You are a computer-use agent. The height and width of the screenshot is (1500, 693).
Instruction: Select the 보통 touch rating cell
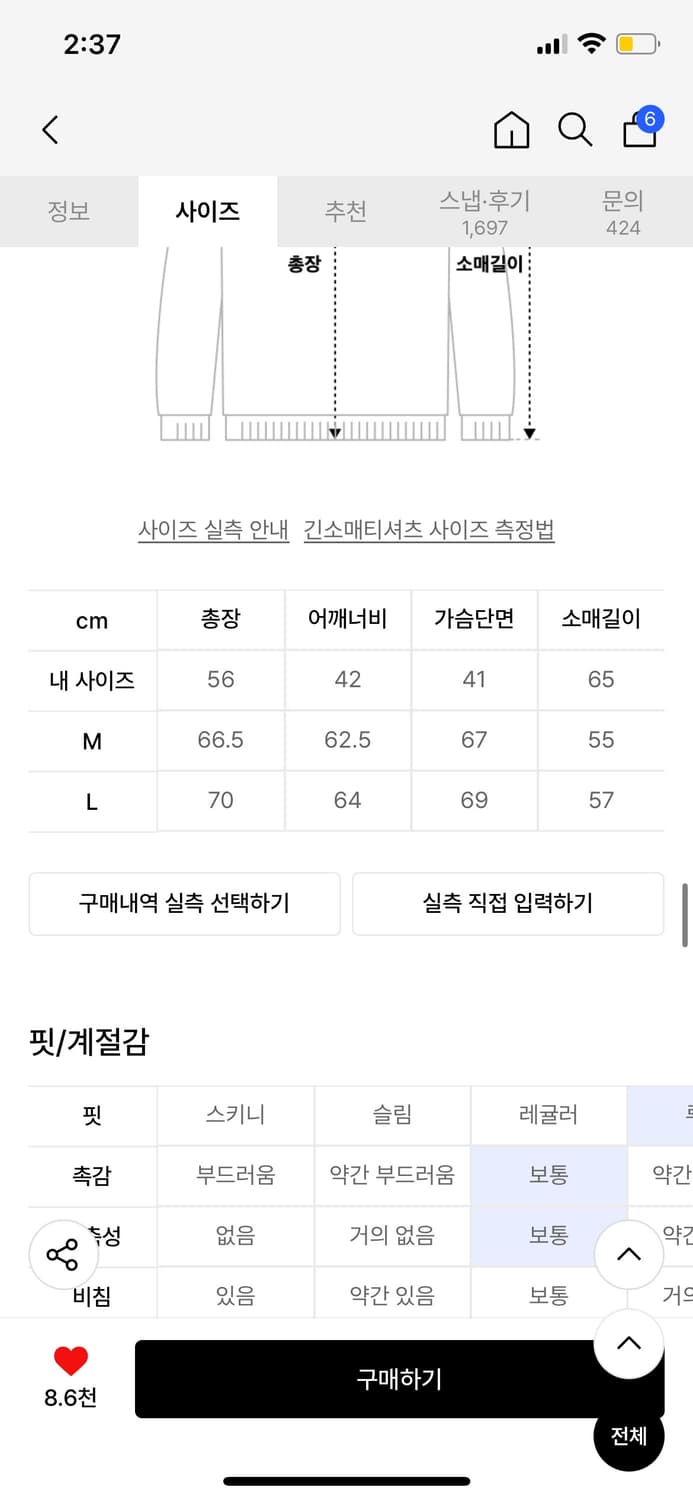548,1176
